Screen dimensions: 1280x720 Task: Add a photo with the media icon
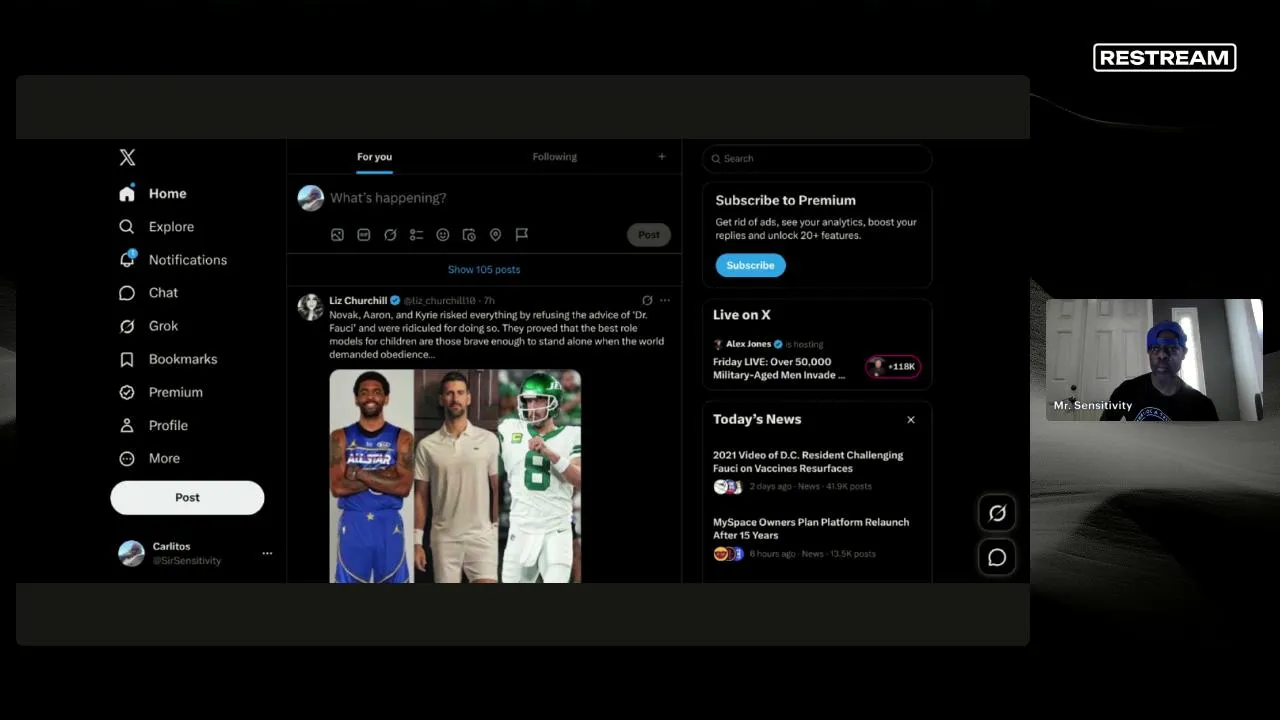coord(337,235)
